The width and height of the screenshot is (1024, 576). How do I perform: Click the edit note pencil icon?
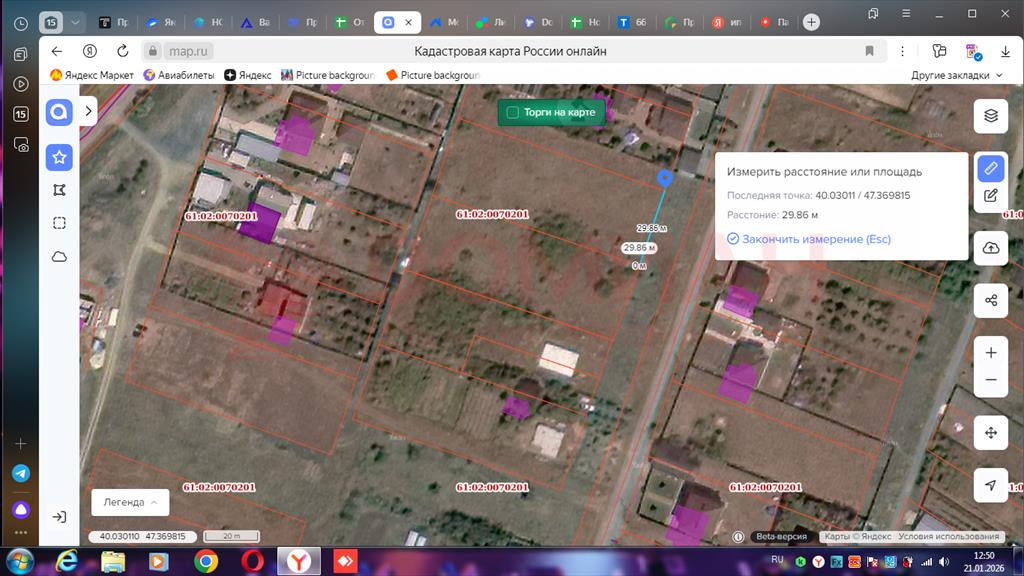(990, 196)
